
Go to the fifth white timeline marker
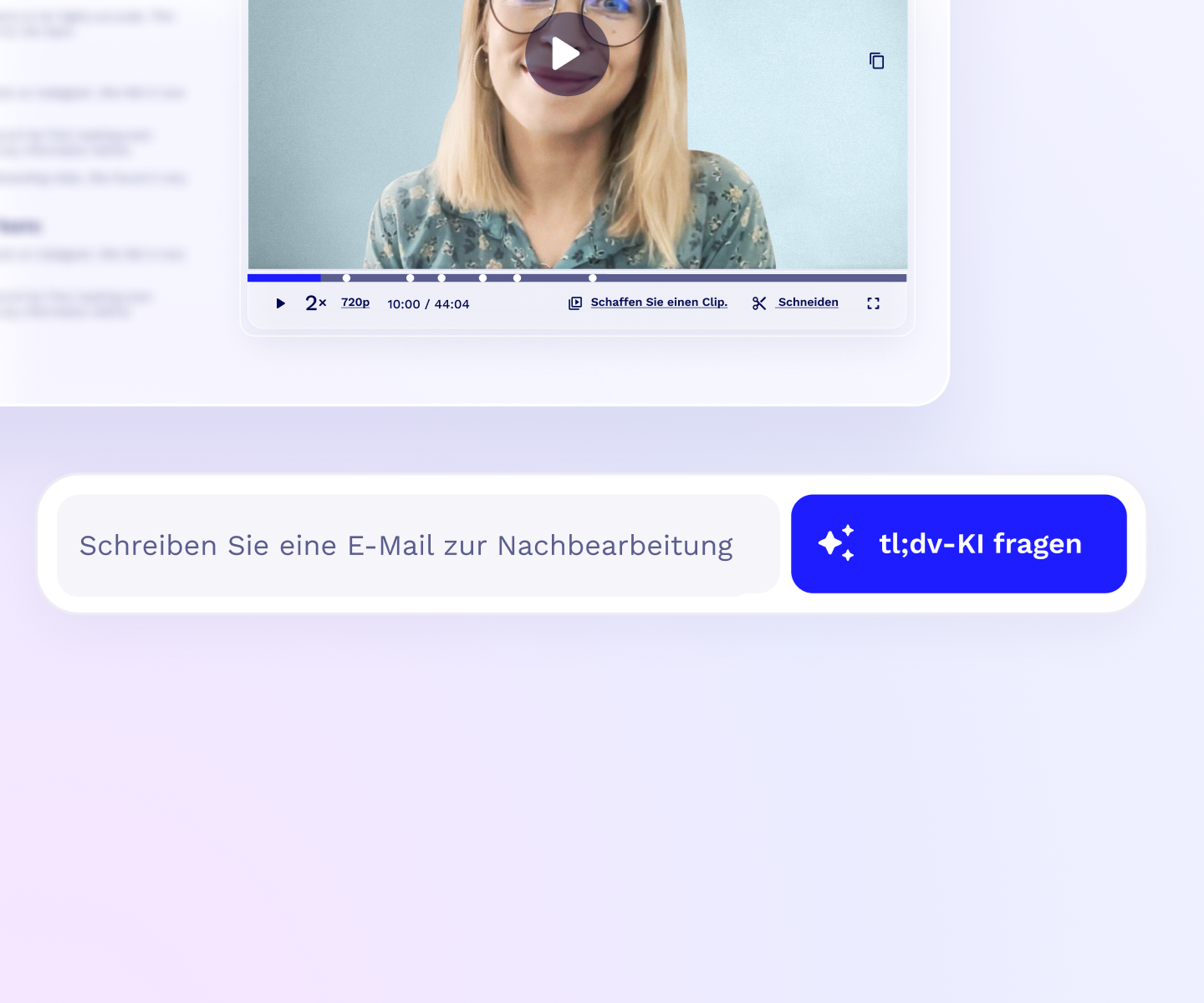pyautogui.click(x=517, y=278)
